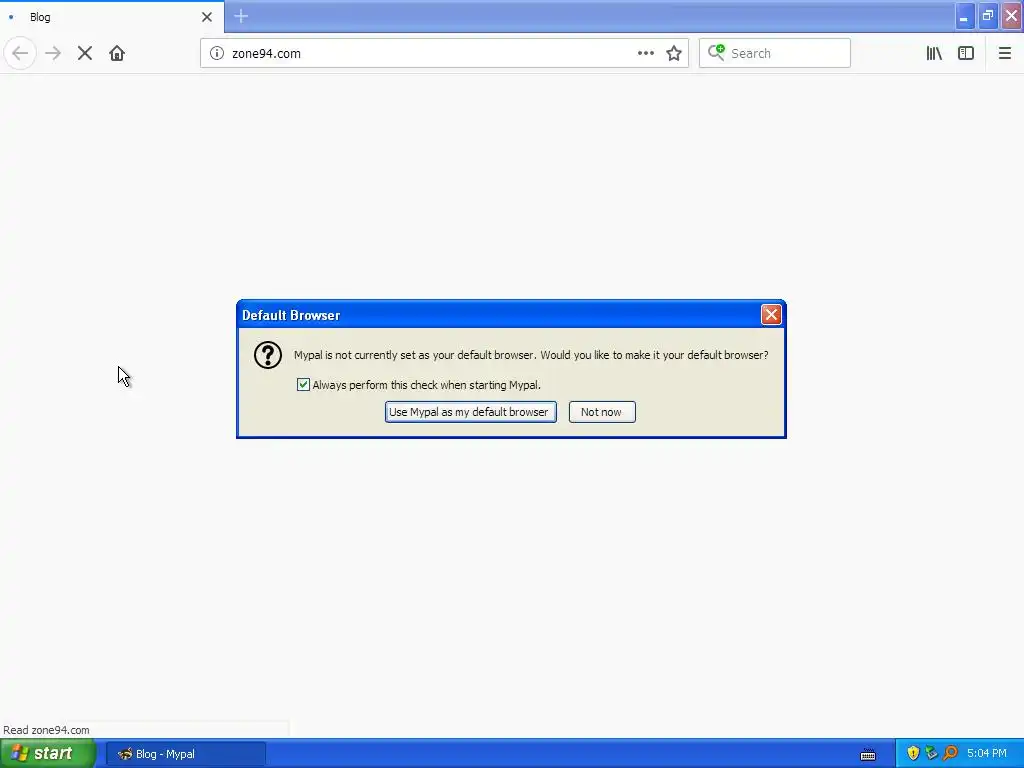
Task: Open a new tab with plus button
Action: [x=241, y=16]
